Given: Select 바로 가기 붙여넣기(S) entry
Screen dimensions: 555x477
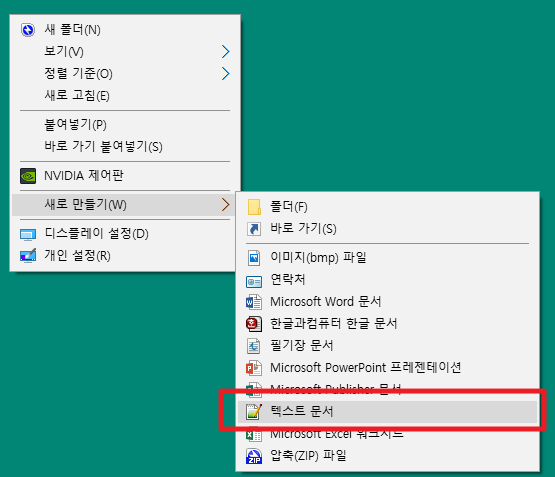Looking at the screenshot, I should click(125, 146).
